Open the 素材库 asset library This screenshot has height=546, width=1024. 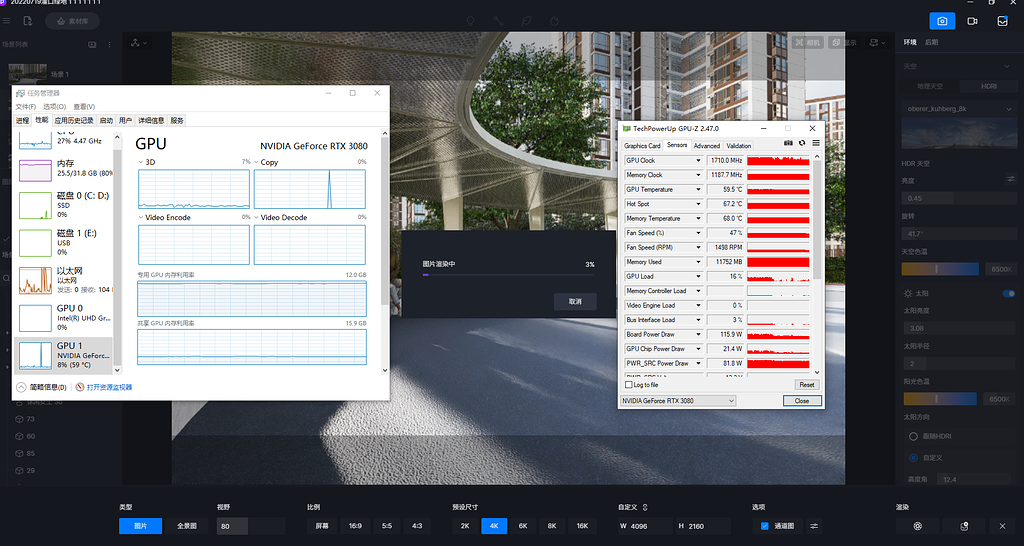coord(72,21)
